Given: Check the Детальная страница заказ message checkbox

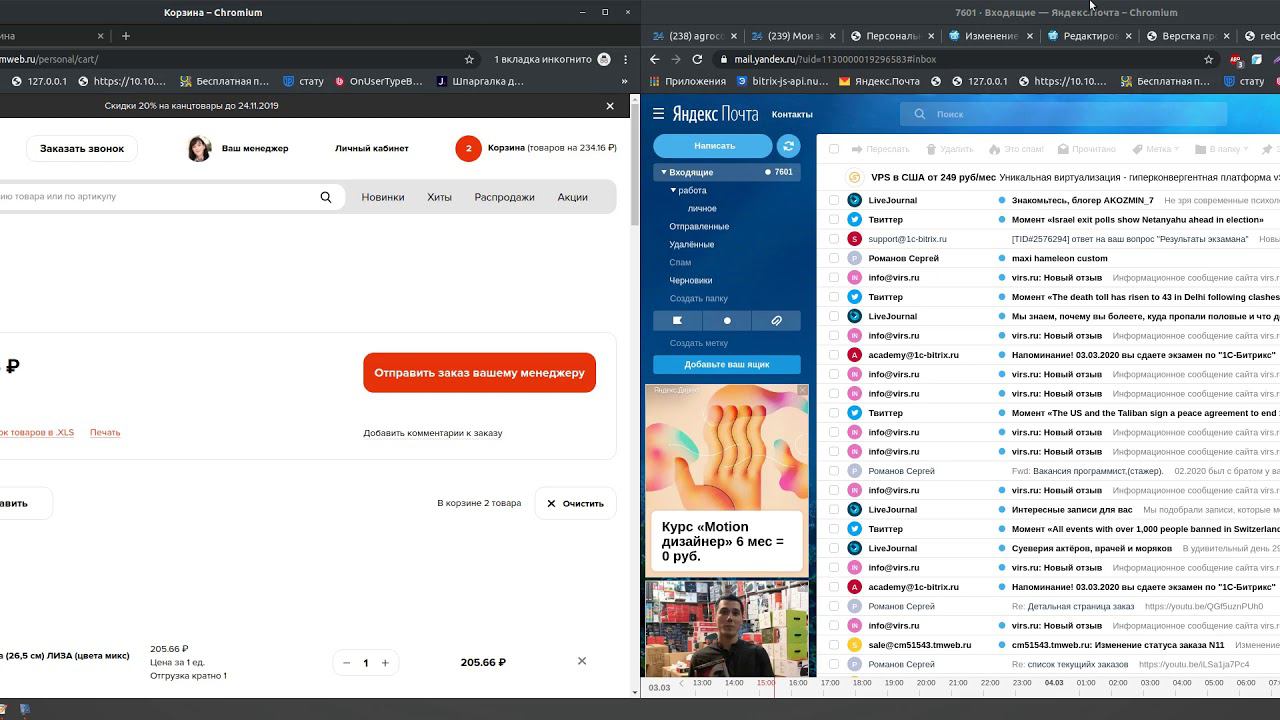Looking at the screenshot, I should pos(834,606).
